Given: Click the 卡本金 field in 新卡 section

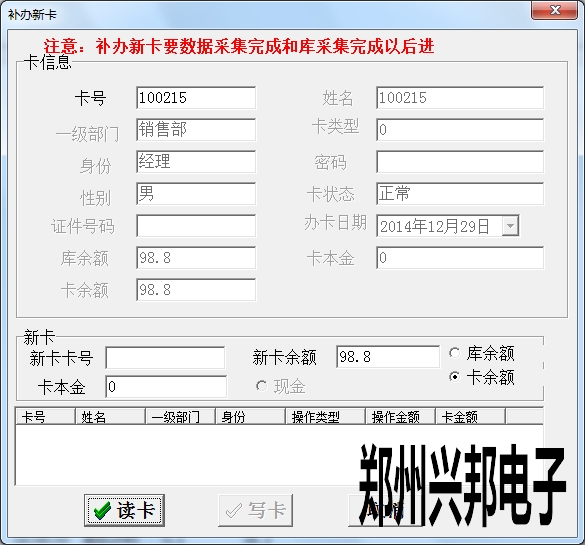Looking at the screenshot, I should click(166, 387).
